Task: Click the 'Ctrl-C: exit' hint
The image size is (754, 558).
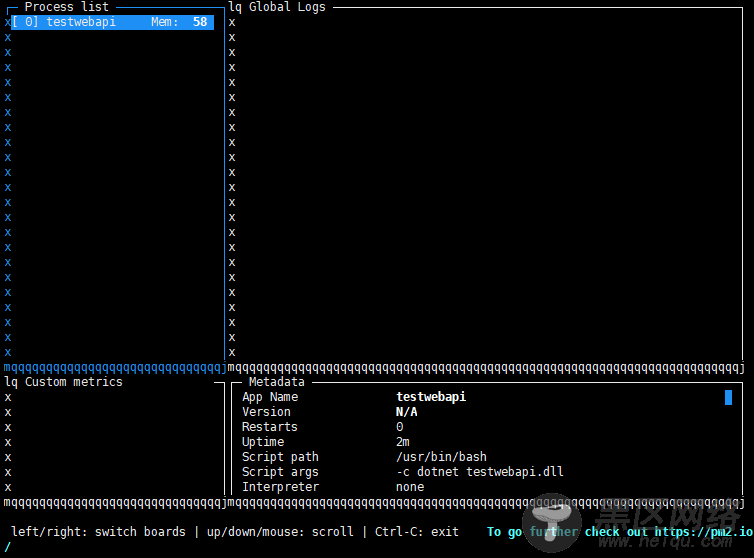Action: pos(417,532)
